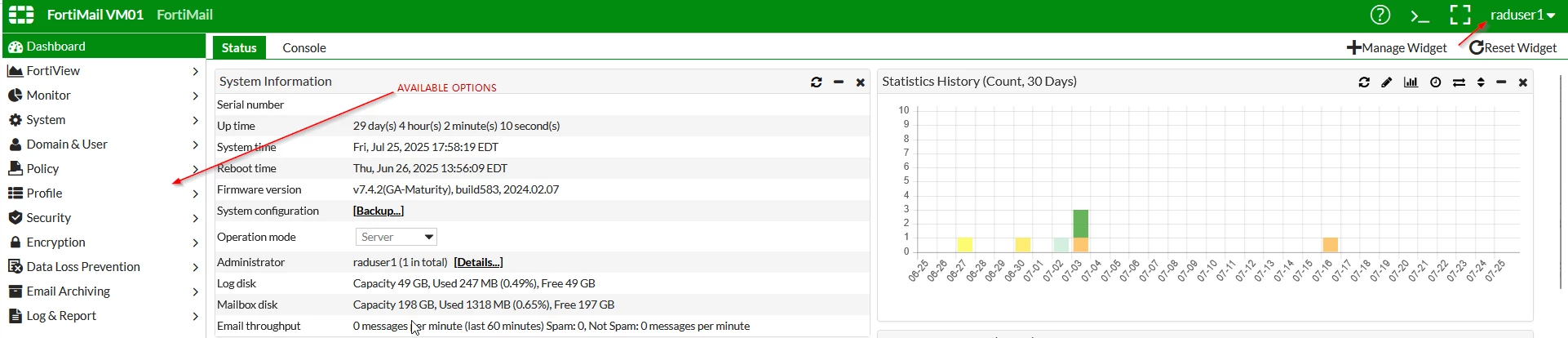This screenshot has width=1568, height=338.
Task: Expand the Data Loss Prevention chevron
Action: 195,268
